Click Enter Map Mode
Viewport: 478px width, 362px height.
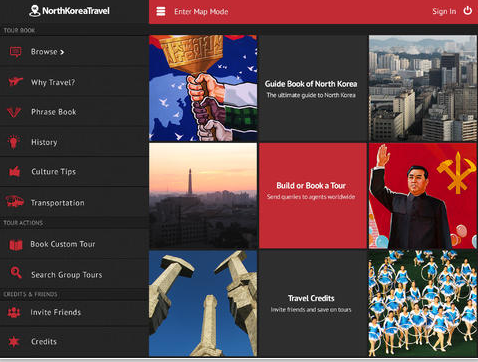pyautogui.click(x=201, y=12)
